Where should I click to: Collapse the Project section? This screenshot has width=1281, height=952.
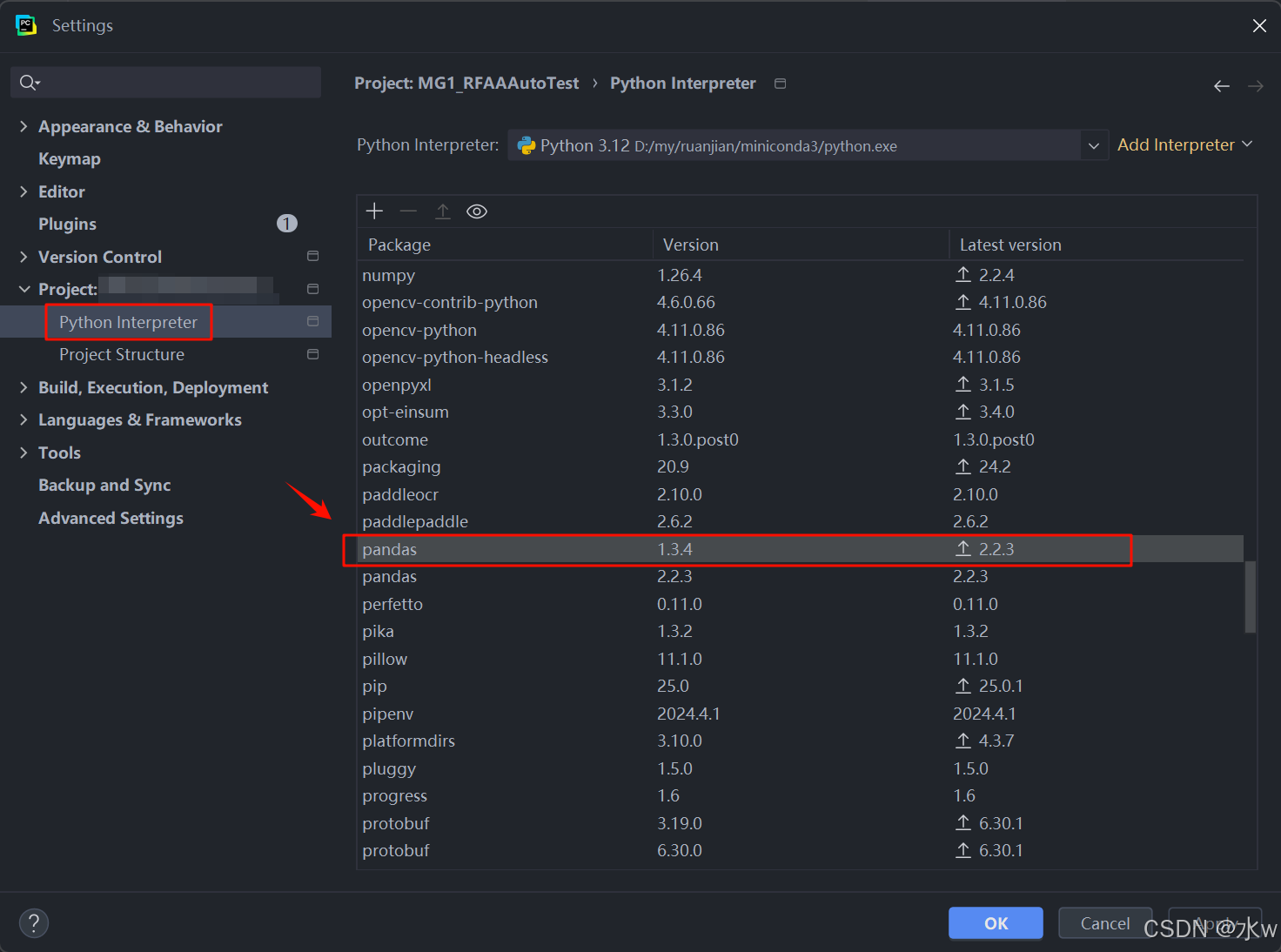click(x=23, y=289)
